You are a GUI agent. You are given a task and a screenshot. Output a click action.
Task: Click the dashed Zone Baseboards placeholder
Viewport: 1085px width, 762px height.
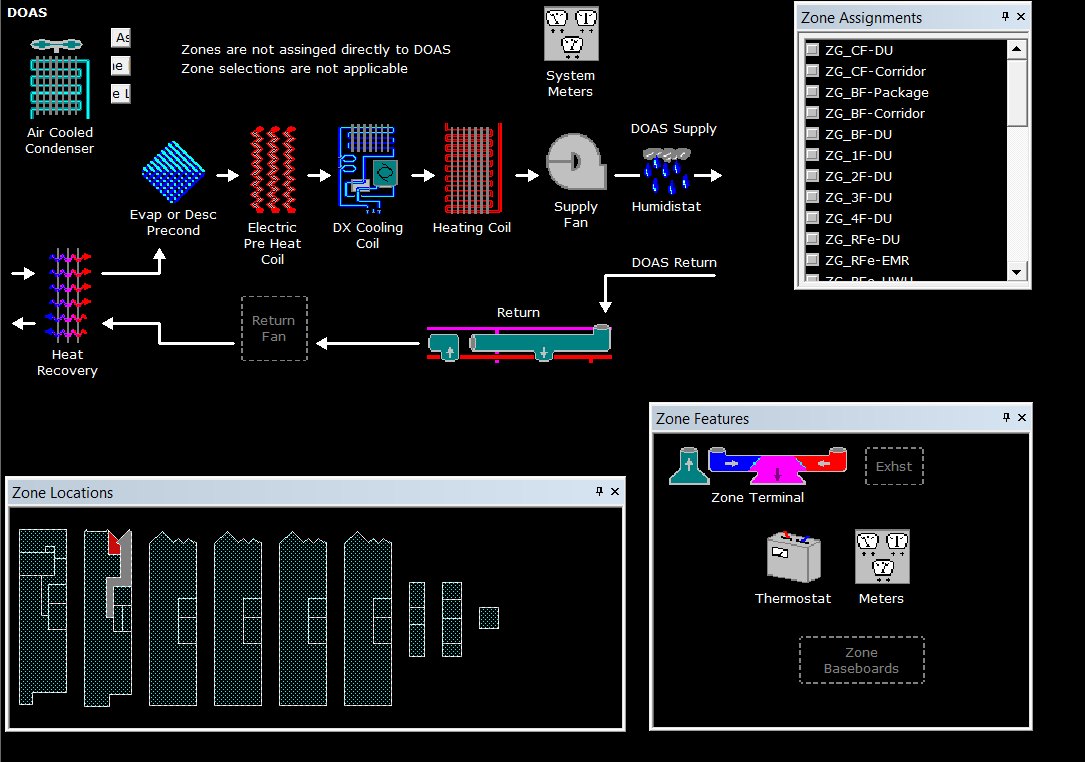[x=861, y=660]
